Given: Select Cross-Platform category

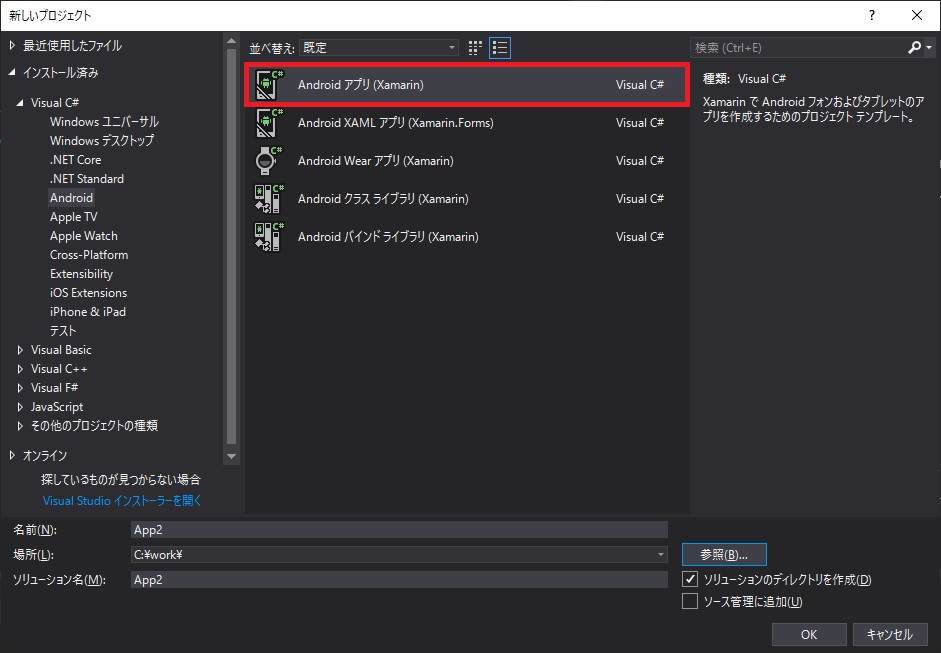Looking at the screenshot, I should tap(89, 254).
